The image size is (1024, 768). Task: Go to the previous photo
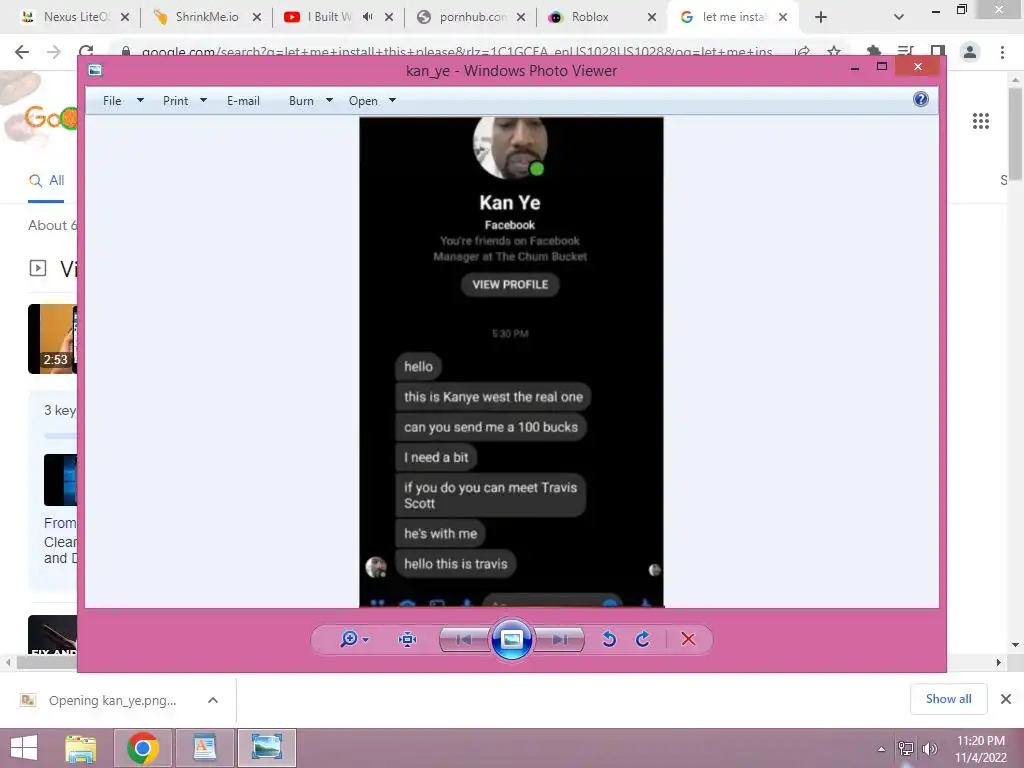pyautogui.click(x=464, y=639)
